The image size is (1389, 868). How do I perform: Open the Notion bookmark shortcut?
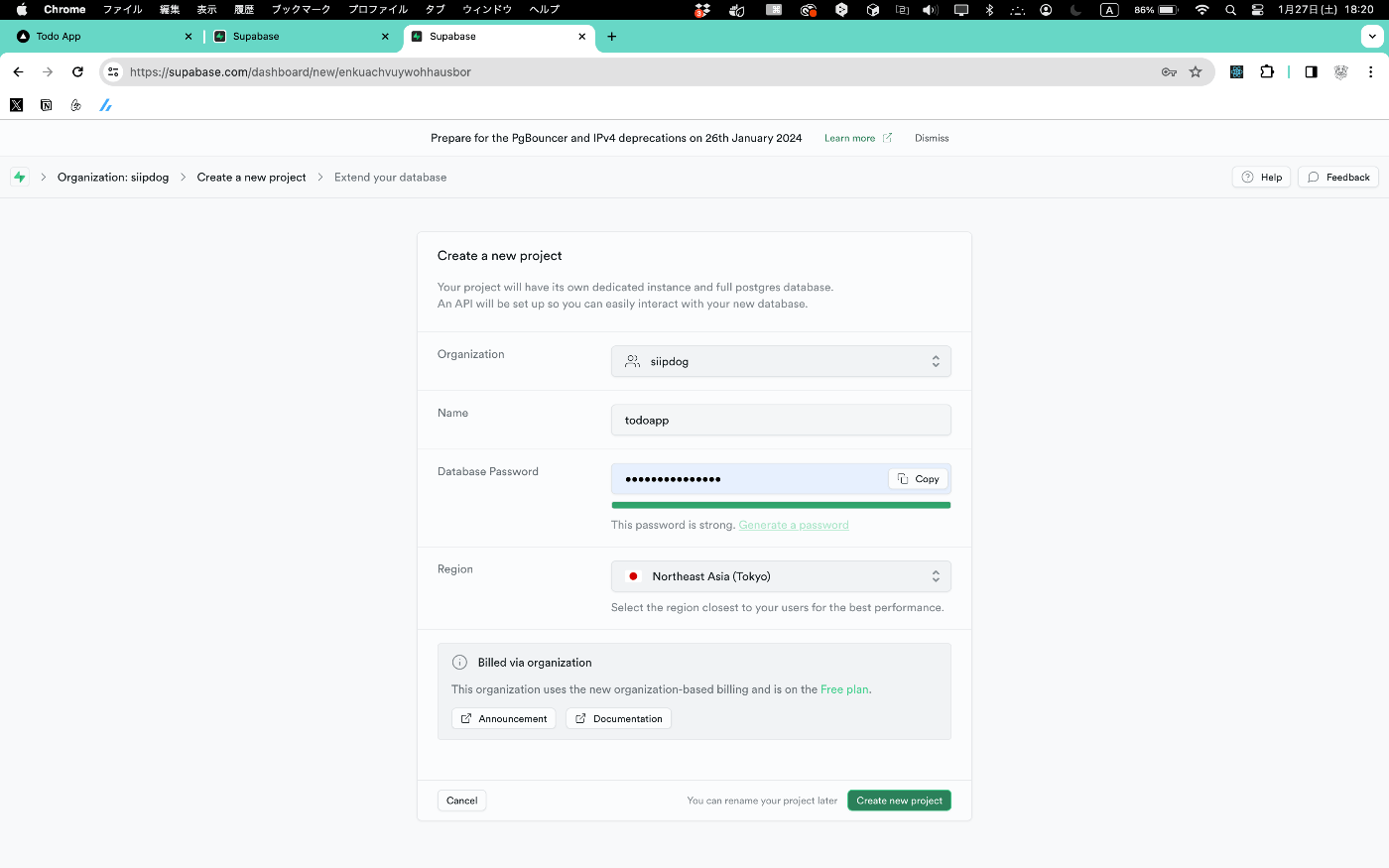click(46, 104)
